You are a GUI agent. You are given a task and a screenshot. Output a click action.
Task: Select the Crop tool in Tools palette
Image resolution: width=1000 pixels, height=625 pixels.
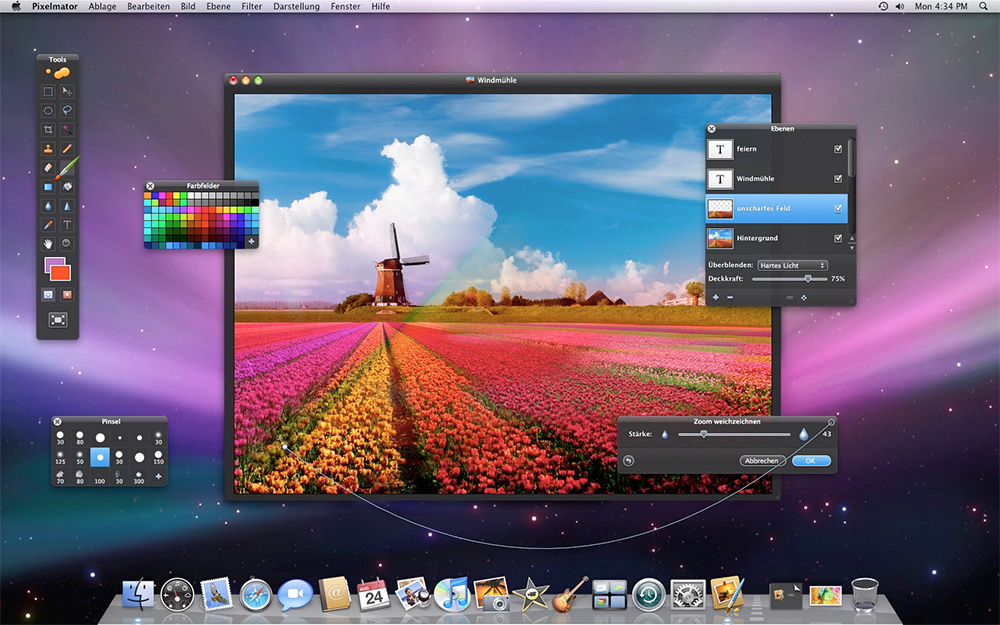(x=48, y=129)
